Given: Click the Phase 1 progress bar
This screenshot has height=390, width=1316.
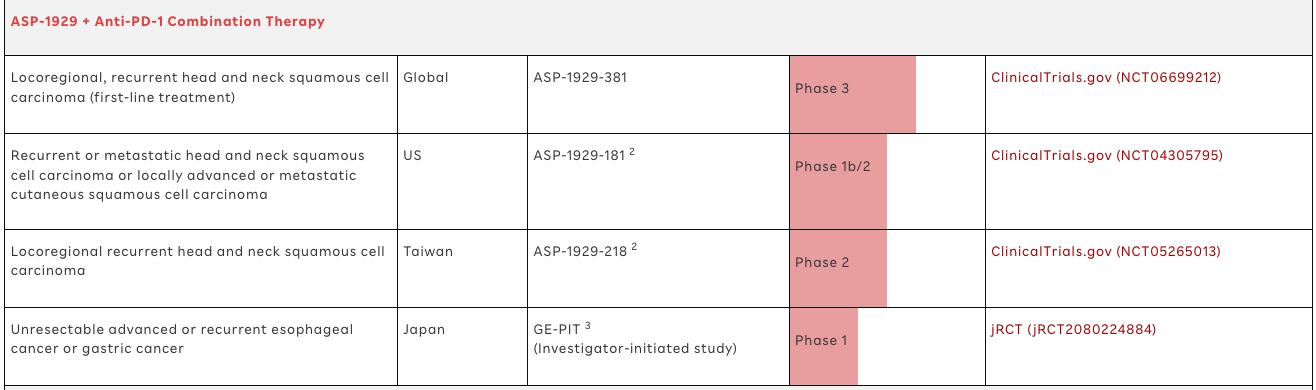Looking at the screenshot, I should tap(824, 346).
